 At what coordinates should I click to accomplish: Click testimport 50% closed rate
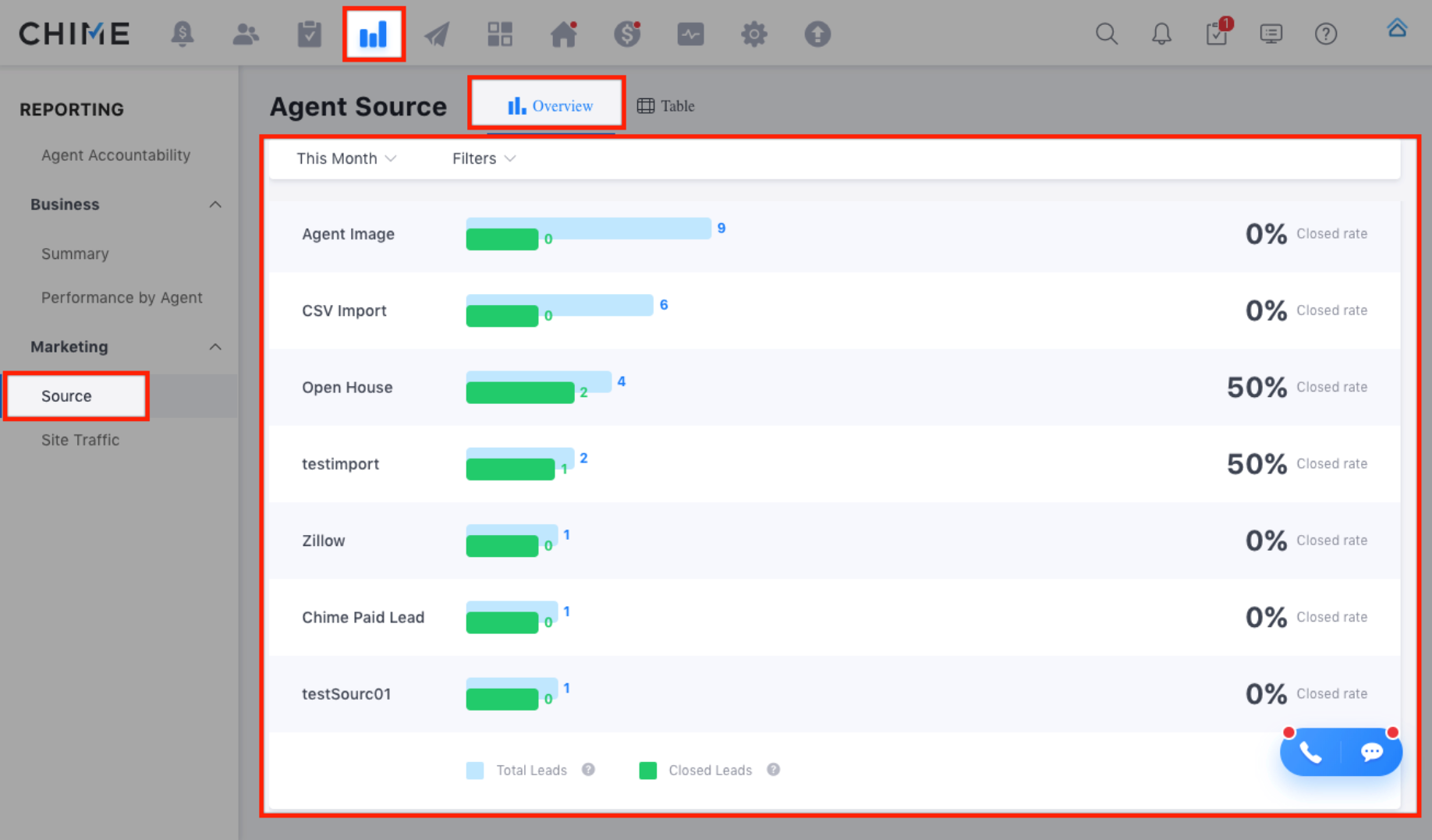tap(1257, 463)
